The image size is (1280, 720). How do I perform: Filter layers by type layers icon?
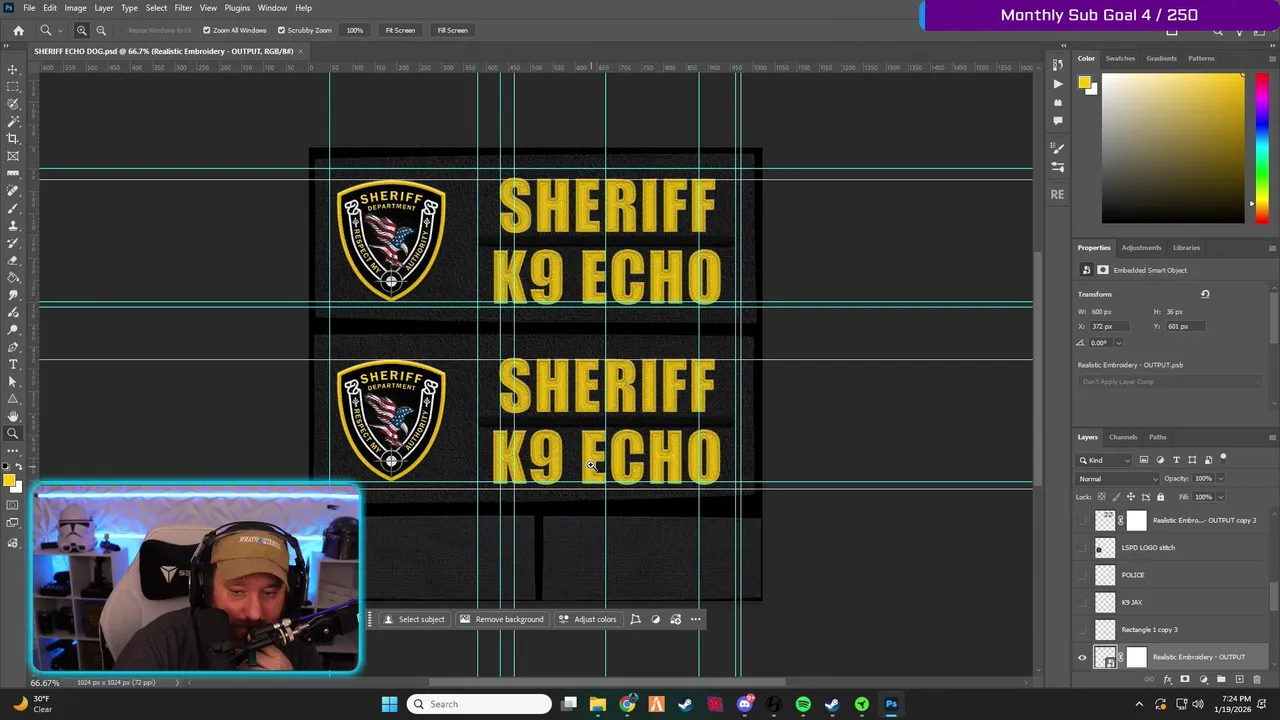coord(1176,460)
